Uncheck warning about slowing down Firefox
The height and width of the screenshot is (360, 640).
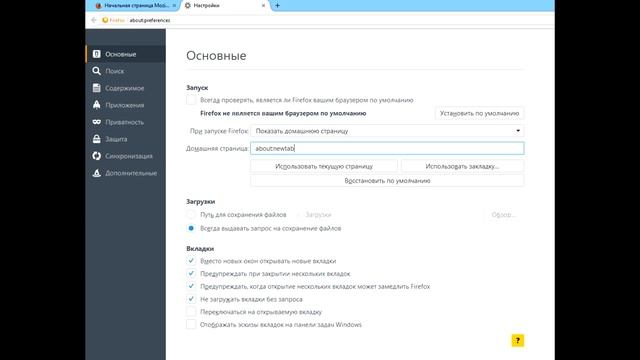pyautogui.click(x=191, y=286)
